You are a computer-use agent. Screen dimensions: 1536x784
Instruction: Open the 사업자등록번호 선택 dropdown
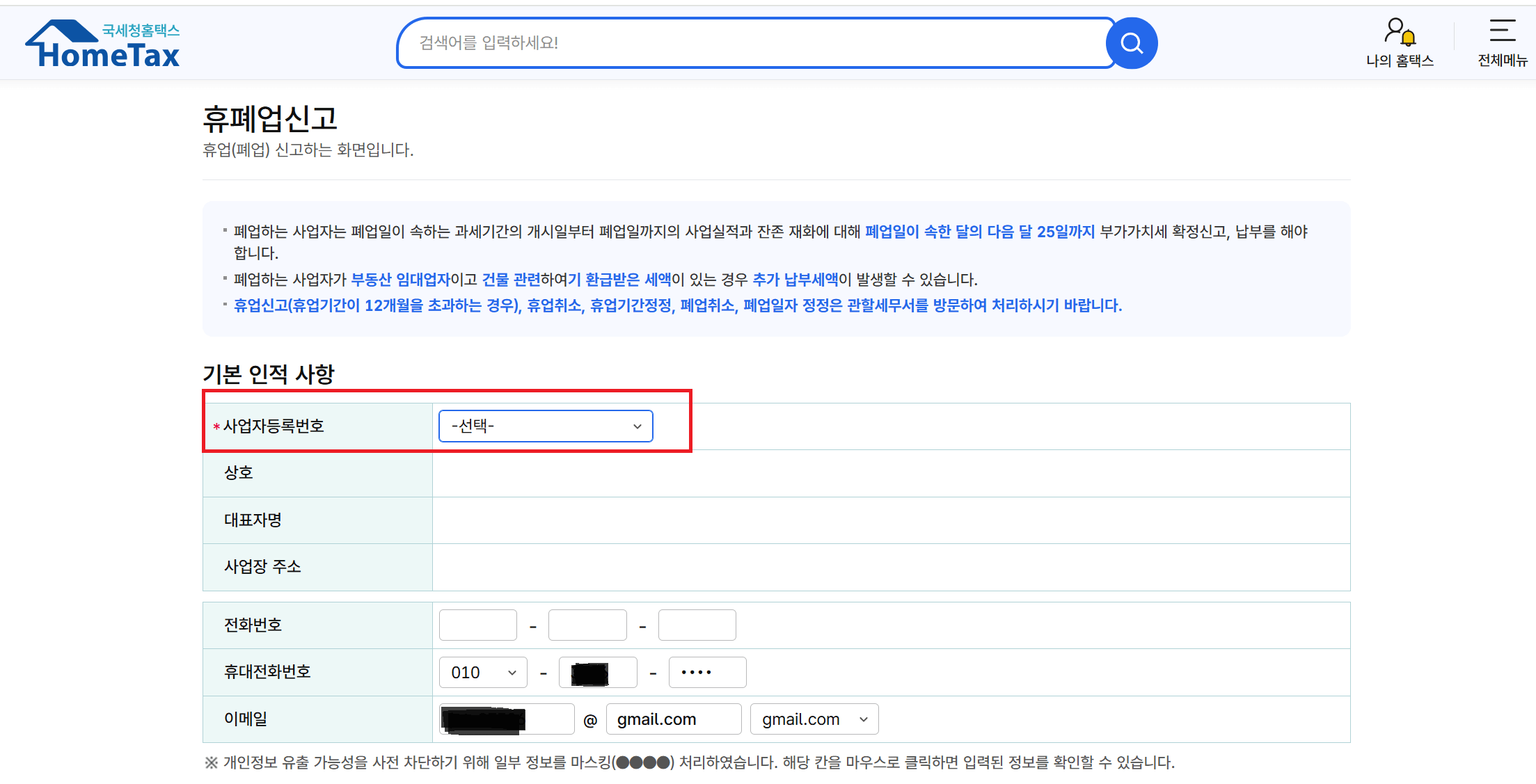546,426
